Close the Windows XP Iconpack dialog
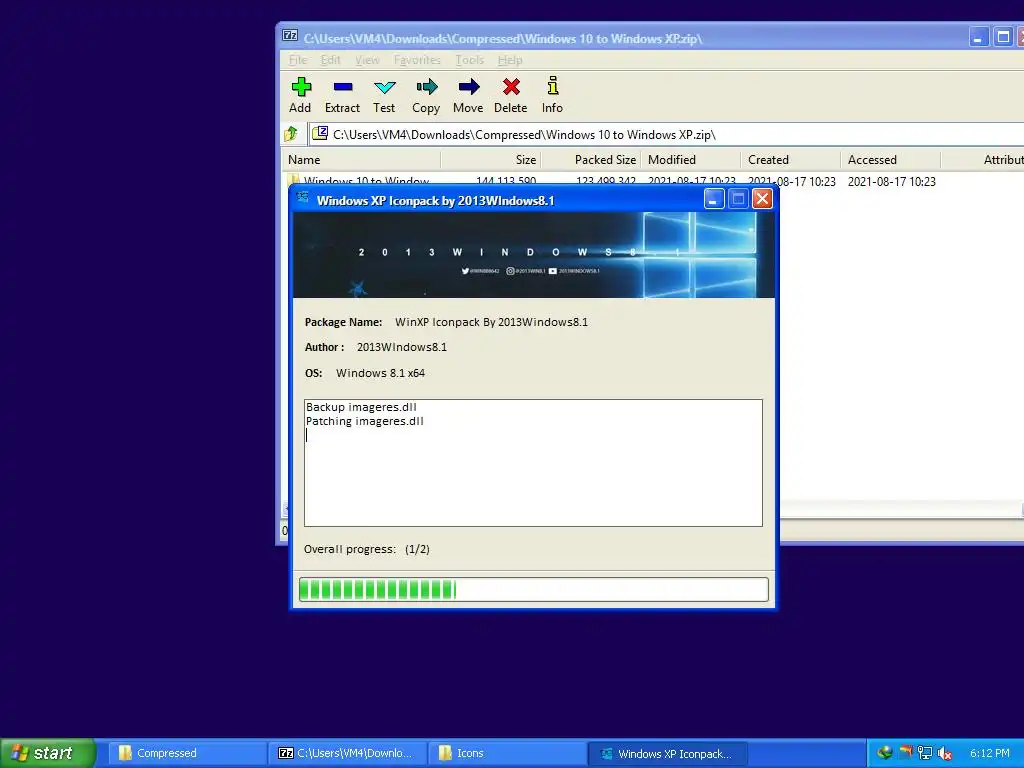The image size is (1024, 768). 762,199
